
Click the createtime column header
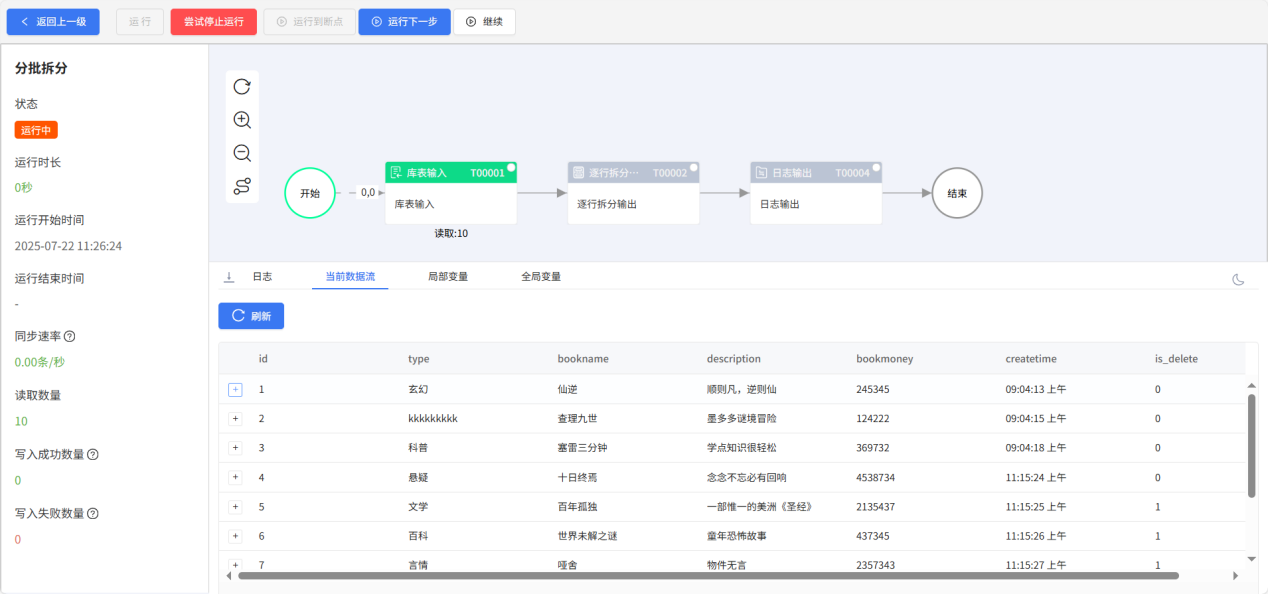(1031, 359)
